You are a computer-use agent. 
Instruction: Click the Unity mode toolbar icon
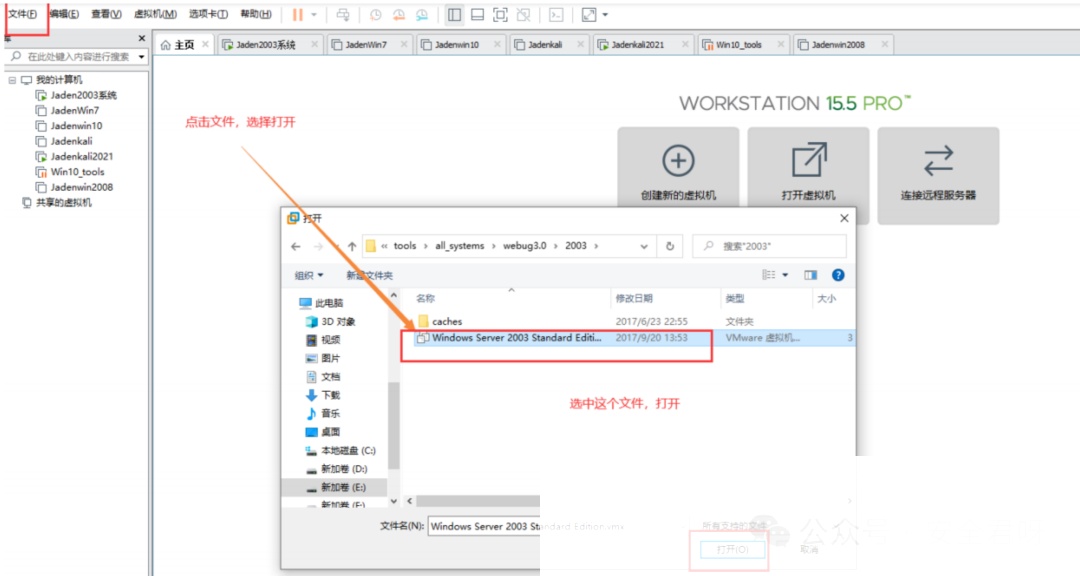(x=523, y=14)
